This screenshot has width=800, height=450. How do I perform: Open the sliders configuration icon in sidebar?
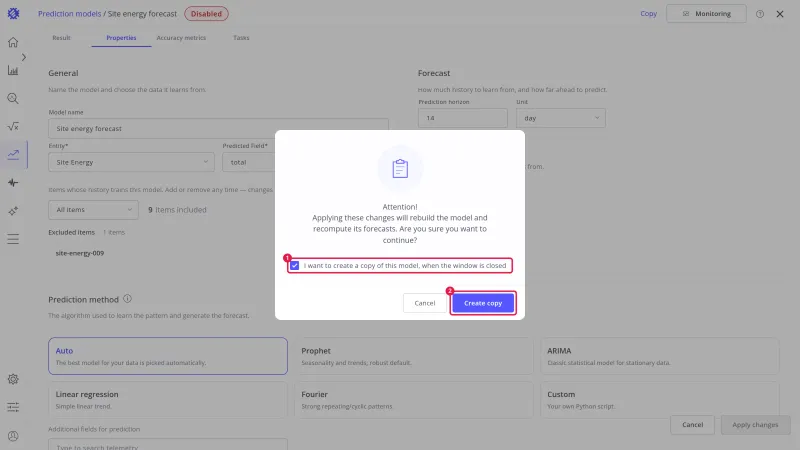pos(13,407)
